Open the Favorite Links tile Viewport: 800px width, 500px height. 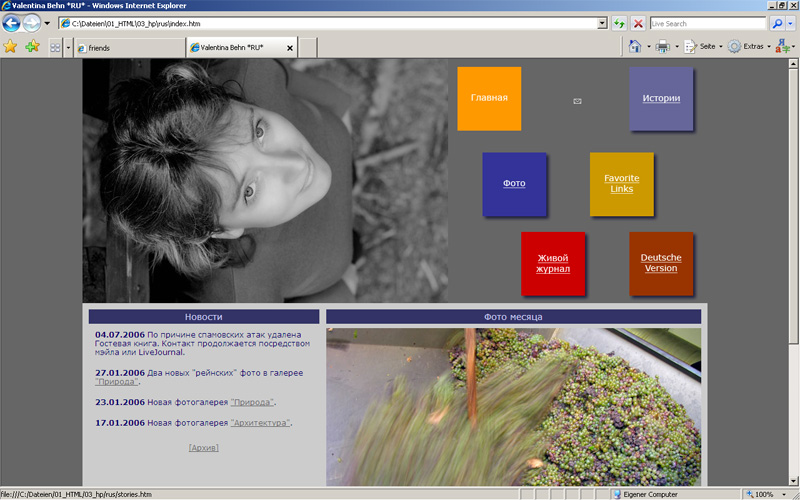[621, 184]
